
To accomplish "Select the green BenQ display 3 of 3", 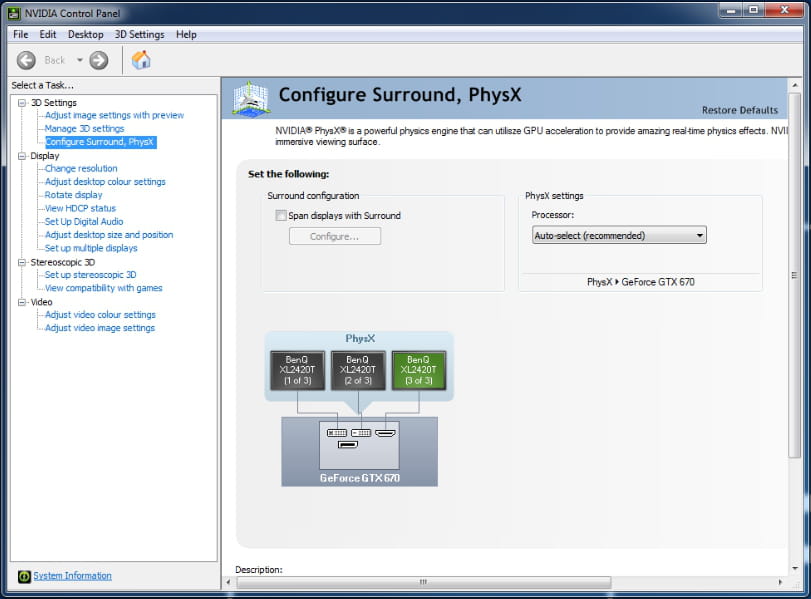I will [x=418, y=370].
